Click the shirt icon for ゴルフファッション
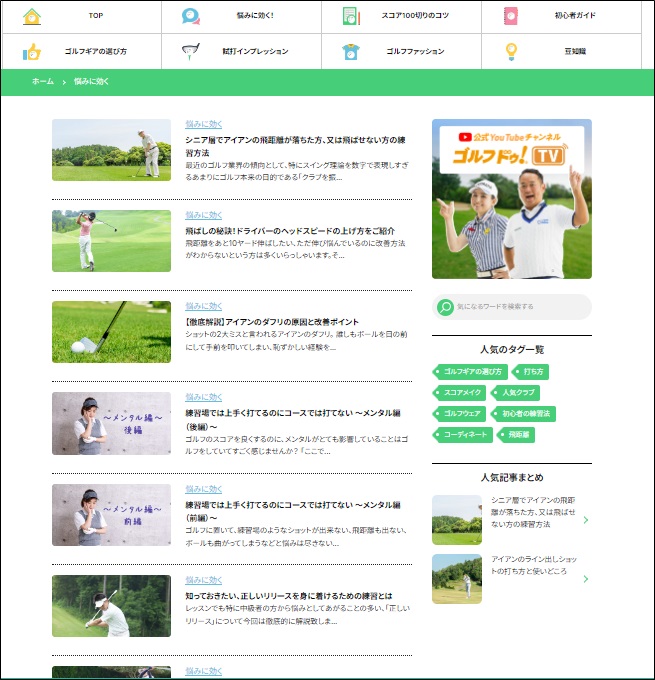The image size is (655, 680). click(350, 52)
